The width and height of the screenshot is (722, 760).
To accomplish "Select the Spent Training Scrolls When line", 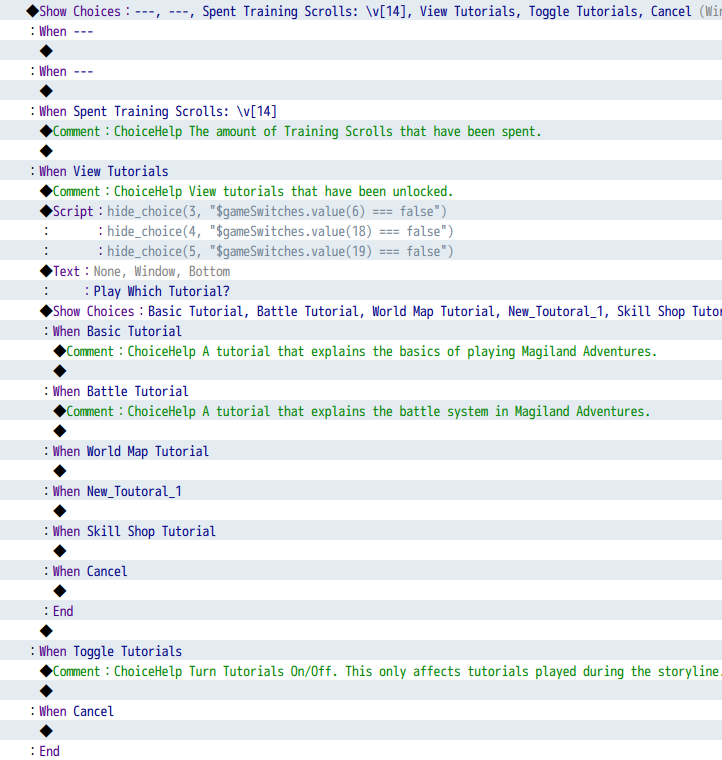I will [x=361, y=111].
